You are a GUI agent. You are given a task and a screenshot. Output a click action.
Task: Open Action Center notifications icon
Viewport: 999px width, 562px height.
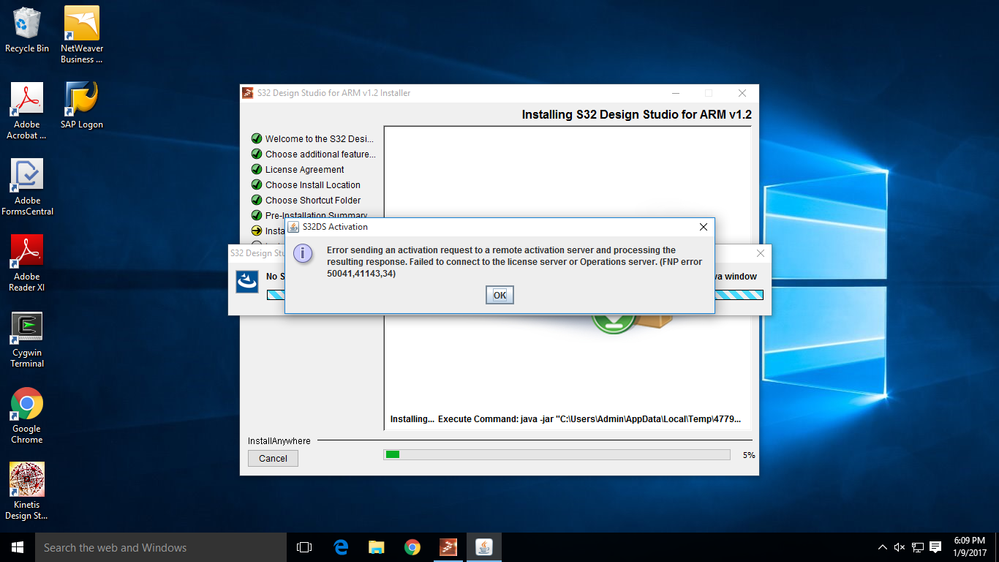[935, 547]
